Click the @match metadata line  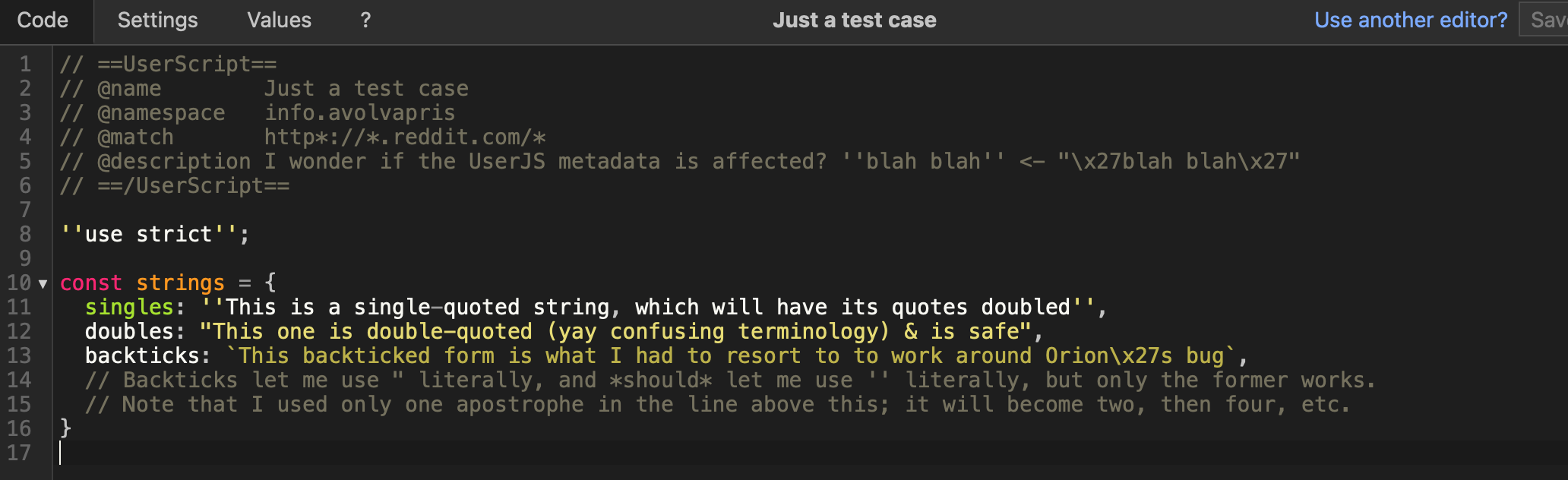coord(302,137)
